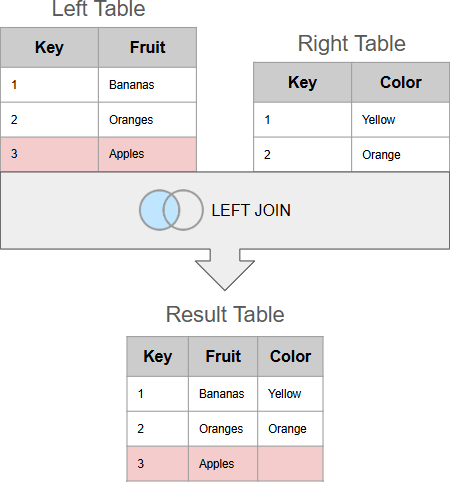Click Key 3 cell in Left Table
Viewport: 450px width, 482px height.
pyautogui.click(x=49, y=154)
